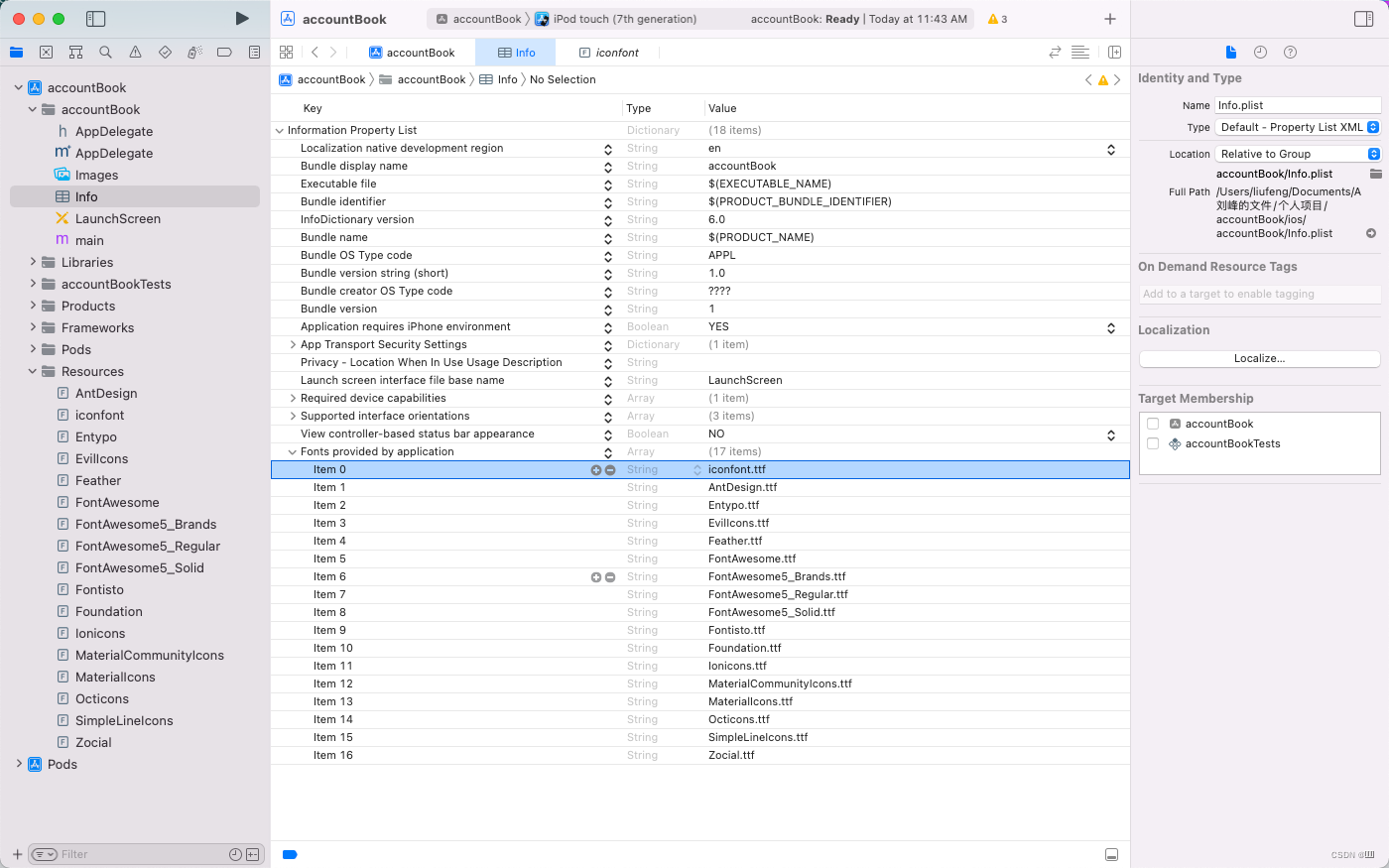Run the accountBook scheme
The width and height of the screenshot is (1389, 868).
coord(242,19)
